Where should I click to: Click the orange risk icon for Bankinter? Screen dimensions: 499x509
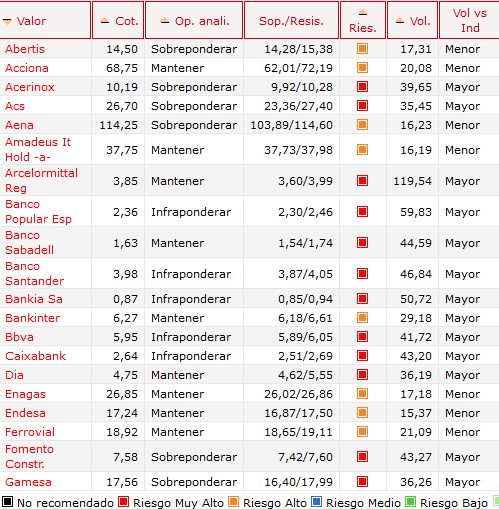click(362, 318)
